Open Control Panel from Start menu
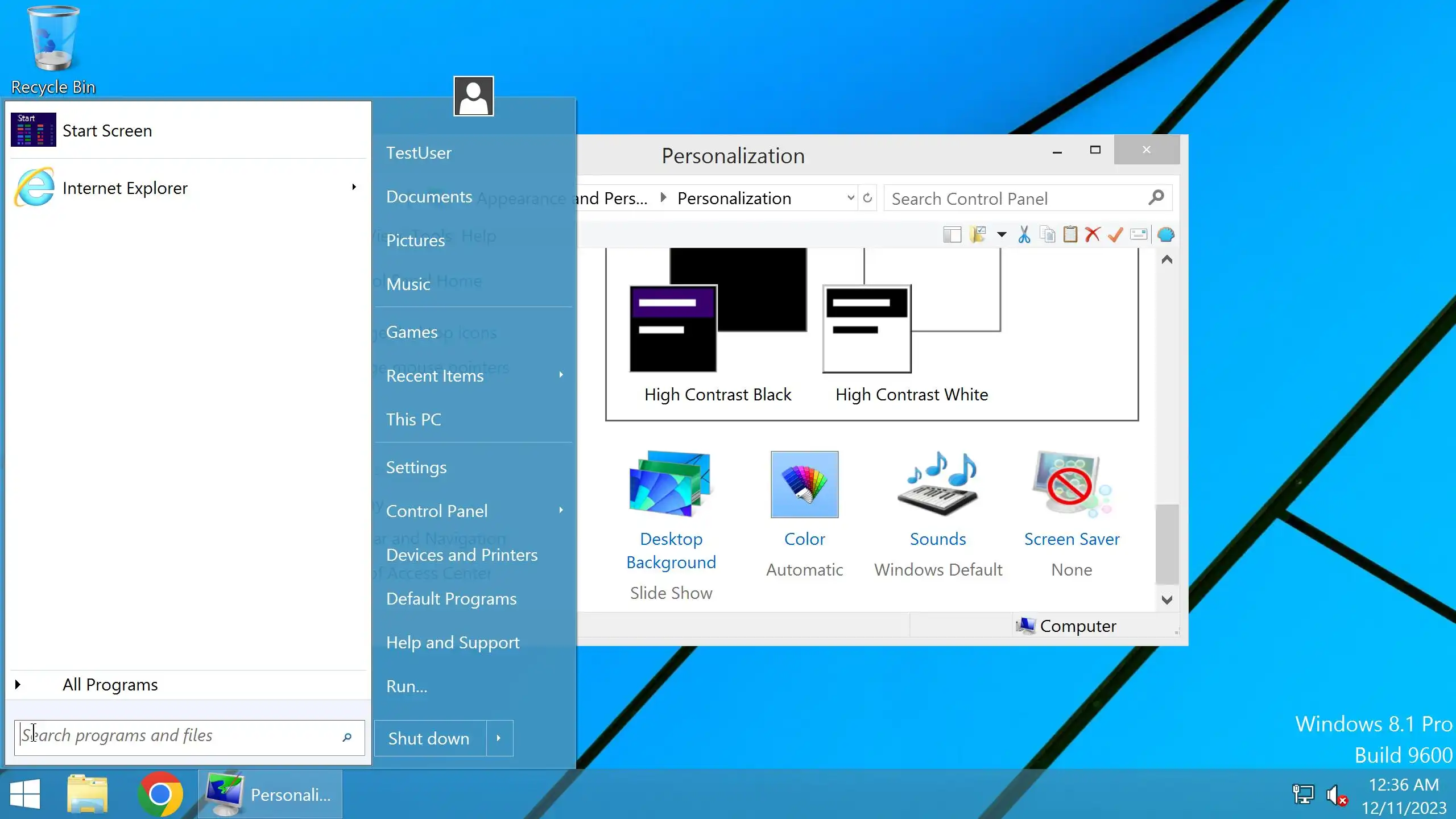 (437, 511)
